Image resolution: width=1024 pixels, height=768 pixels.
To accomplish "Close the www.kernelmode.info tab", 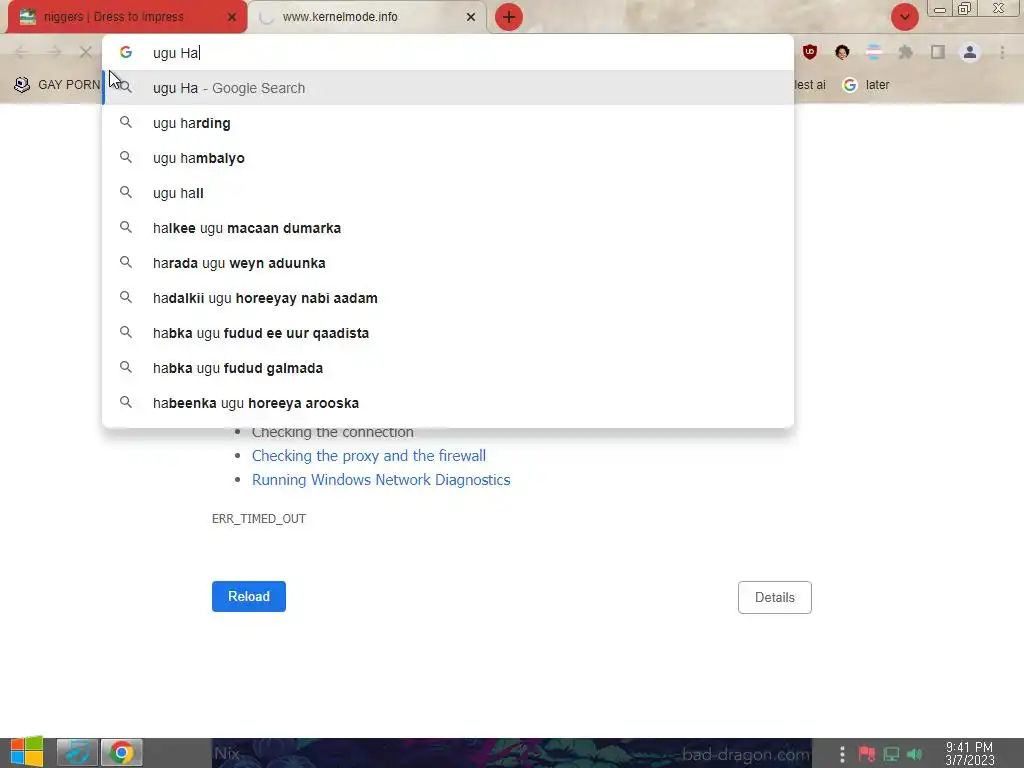I will [x=471, y=17].
